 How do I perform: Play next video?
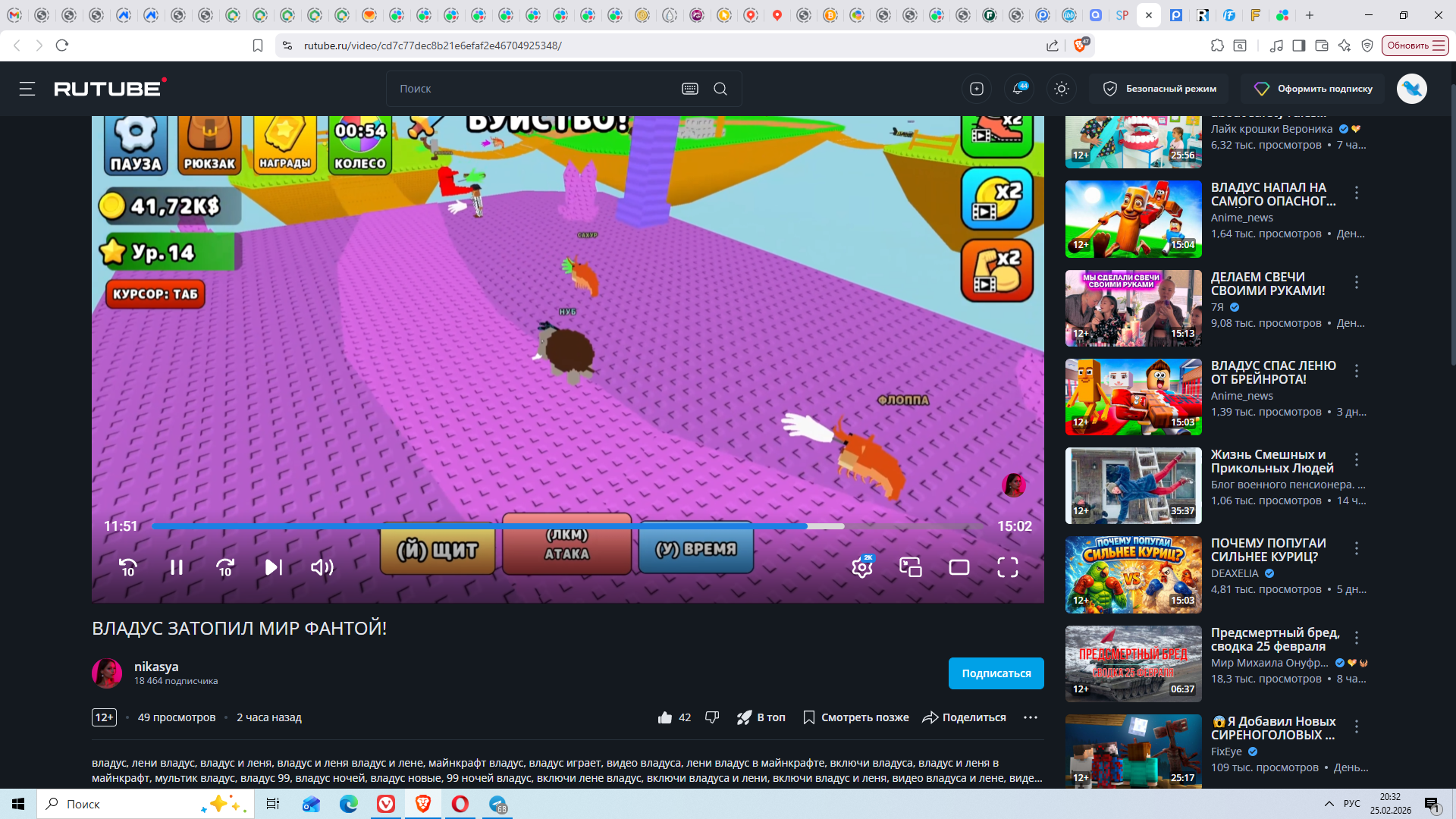[274, 567]
